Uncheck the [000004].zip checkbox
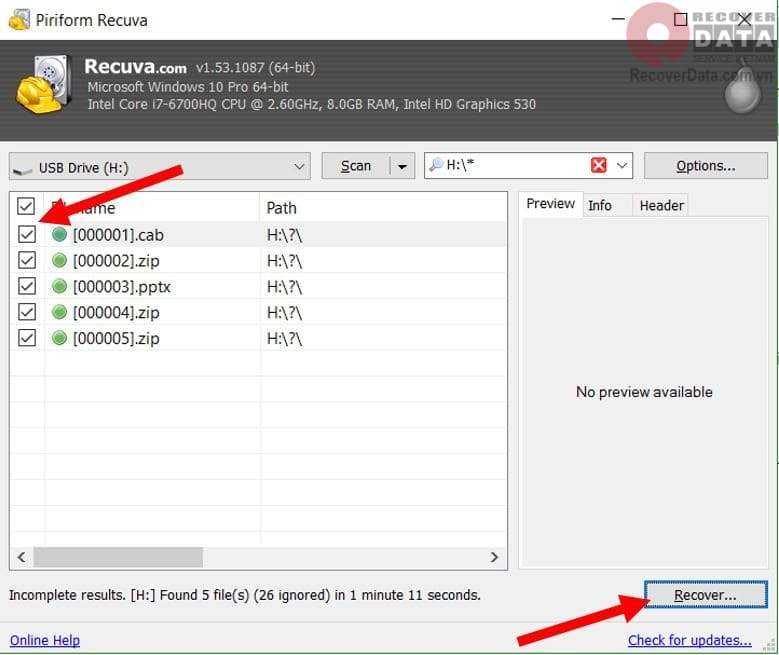779x655 pixels. [x=27, y=312]
